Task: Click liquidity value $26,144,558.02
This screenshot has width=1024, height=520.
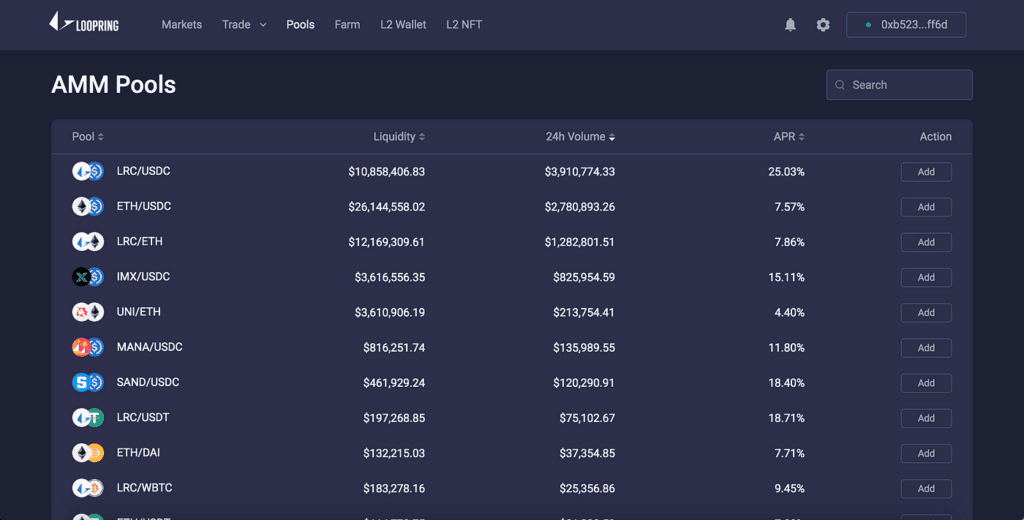Action: (387, 207)
